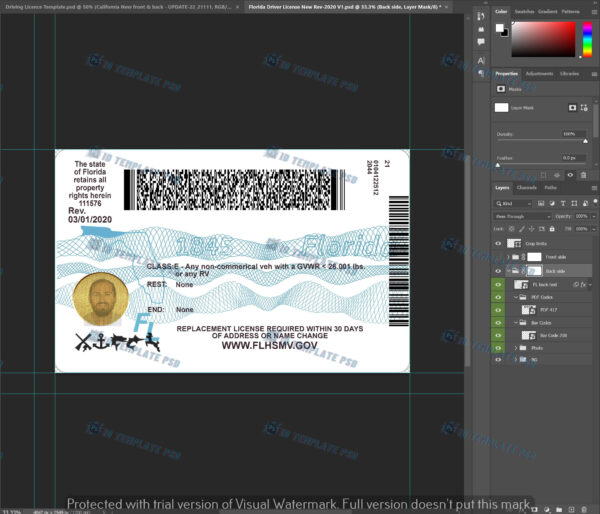Click the Density slider handle
600x514 pixels.
[585, 141]
